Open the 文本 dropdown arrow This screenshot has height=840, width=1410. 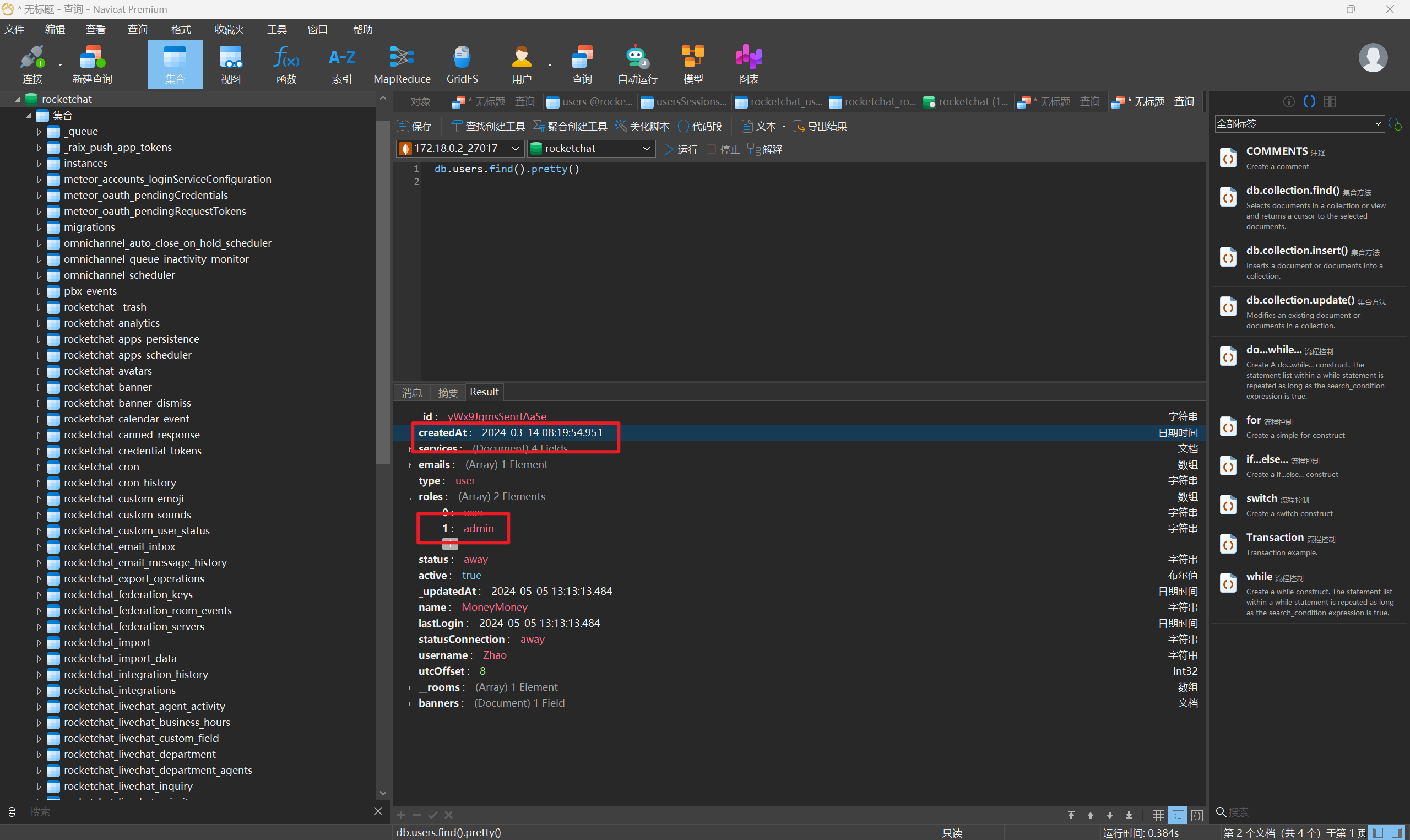(x=784, y=127)
